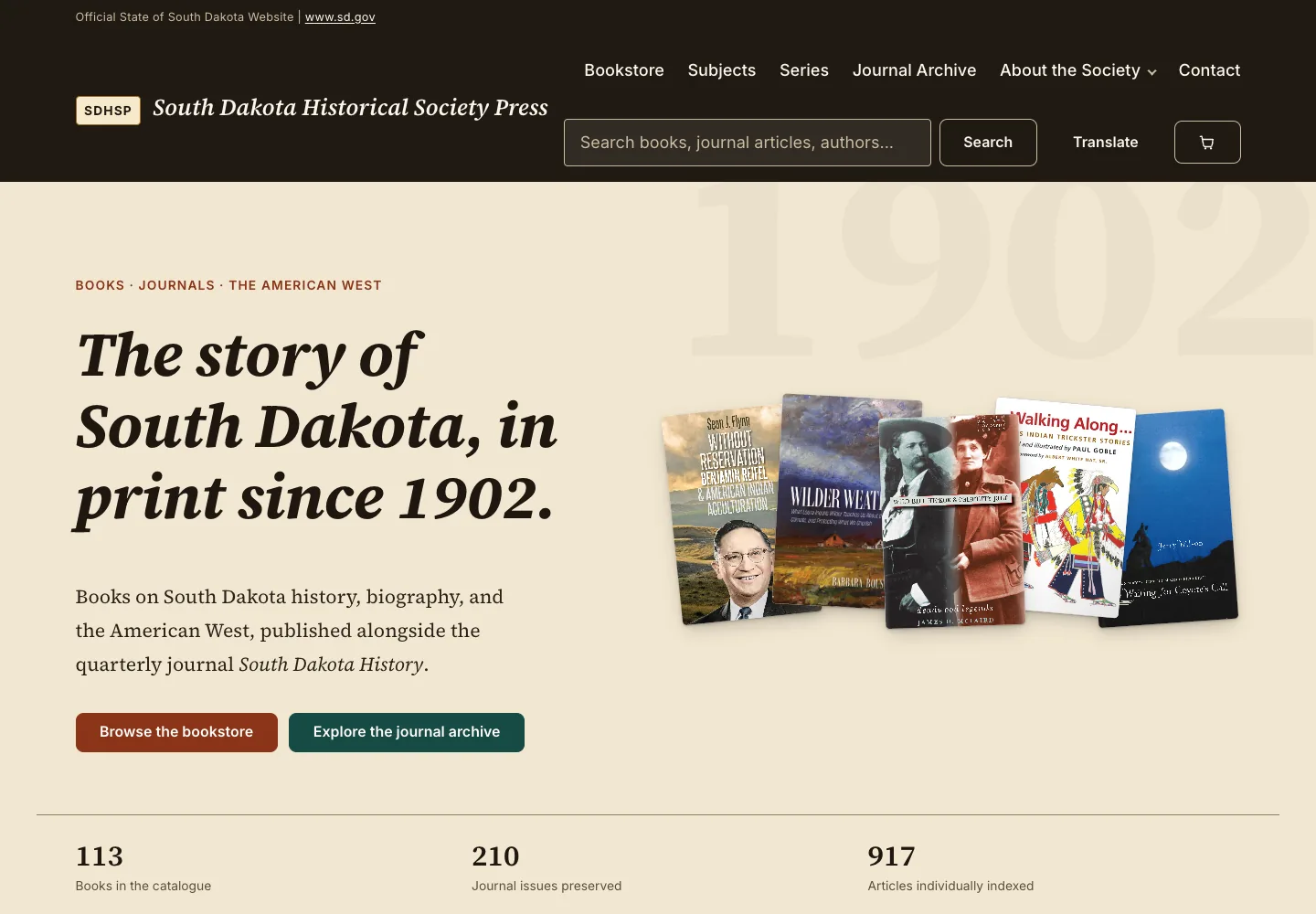Click the Books · Journals · The American West tagline

[x=228, y=285]
